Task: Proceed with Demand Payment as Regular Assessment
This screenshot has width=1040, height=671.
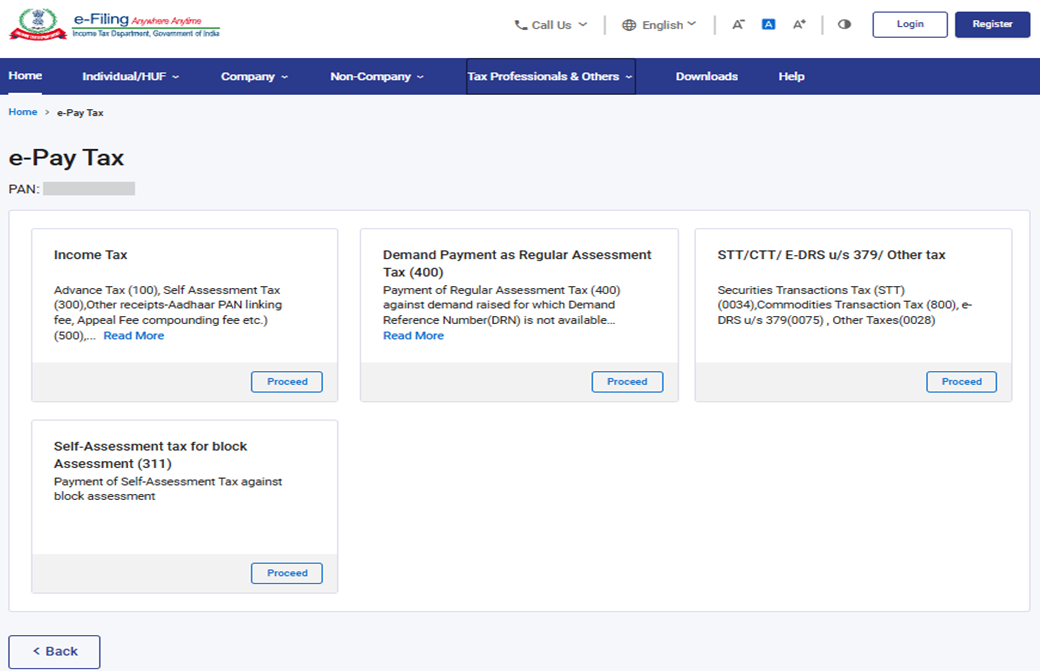Action: click(627, 382)
